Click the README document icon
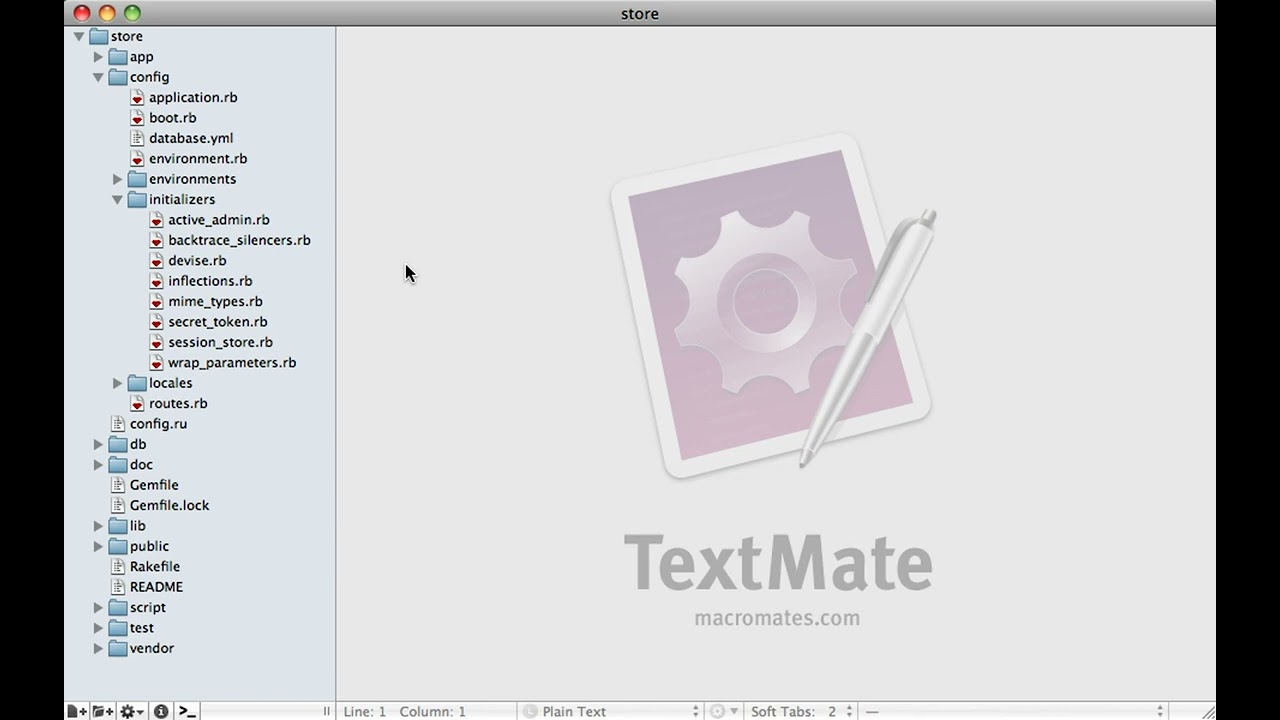Screen dimensions: 1280x720 click(x=118, y=587)
